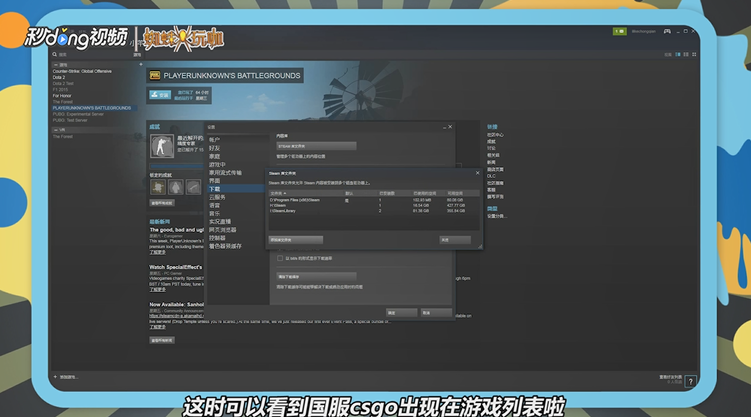751x417 pixels.
Task: Collapse the games category in library
Action: coord(56,65)
